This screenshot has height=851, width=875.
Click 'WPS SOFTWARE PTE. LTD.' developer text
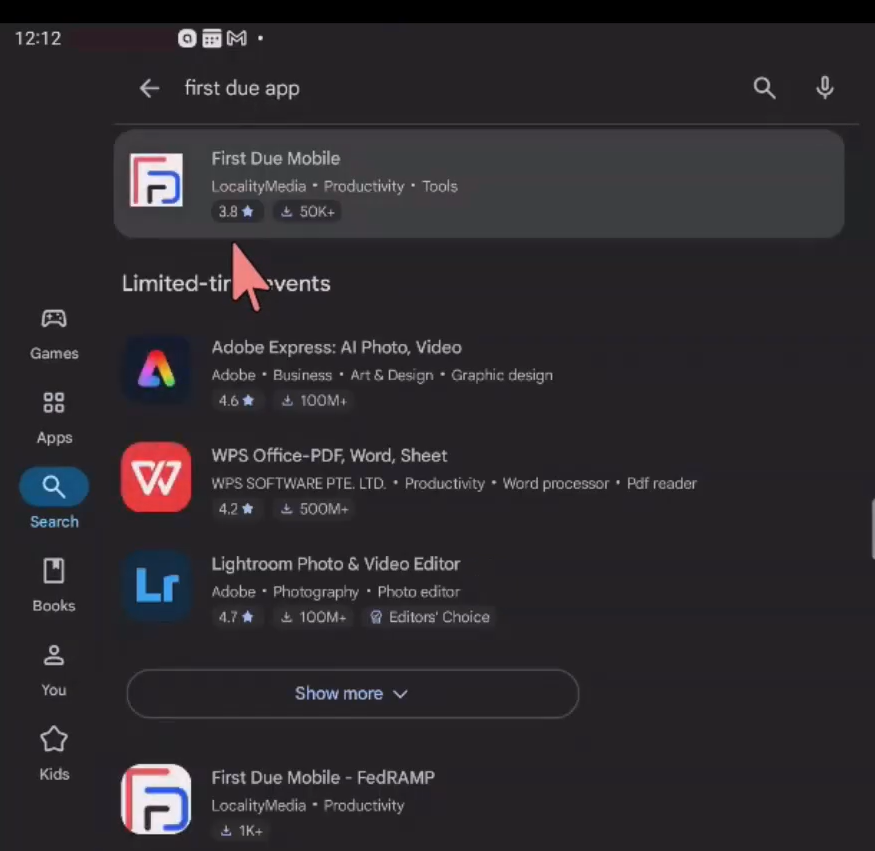[x=299, y=484]
